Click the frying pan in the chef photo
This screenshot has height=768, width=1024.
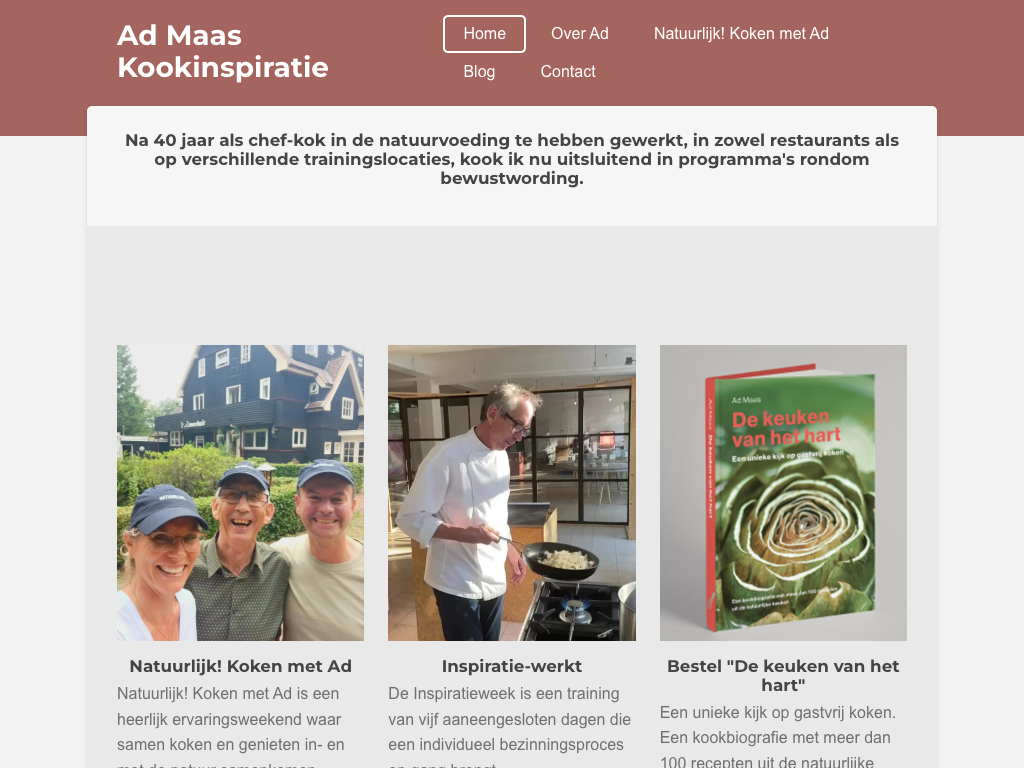coord(560,562)
